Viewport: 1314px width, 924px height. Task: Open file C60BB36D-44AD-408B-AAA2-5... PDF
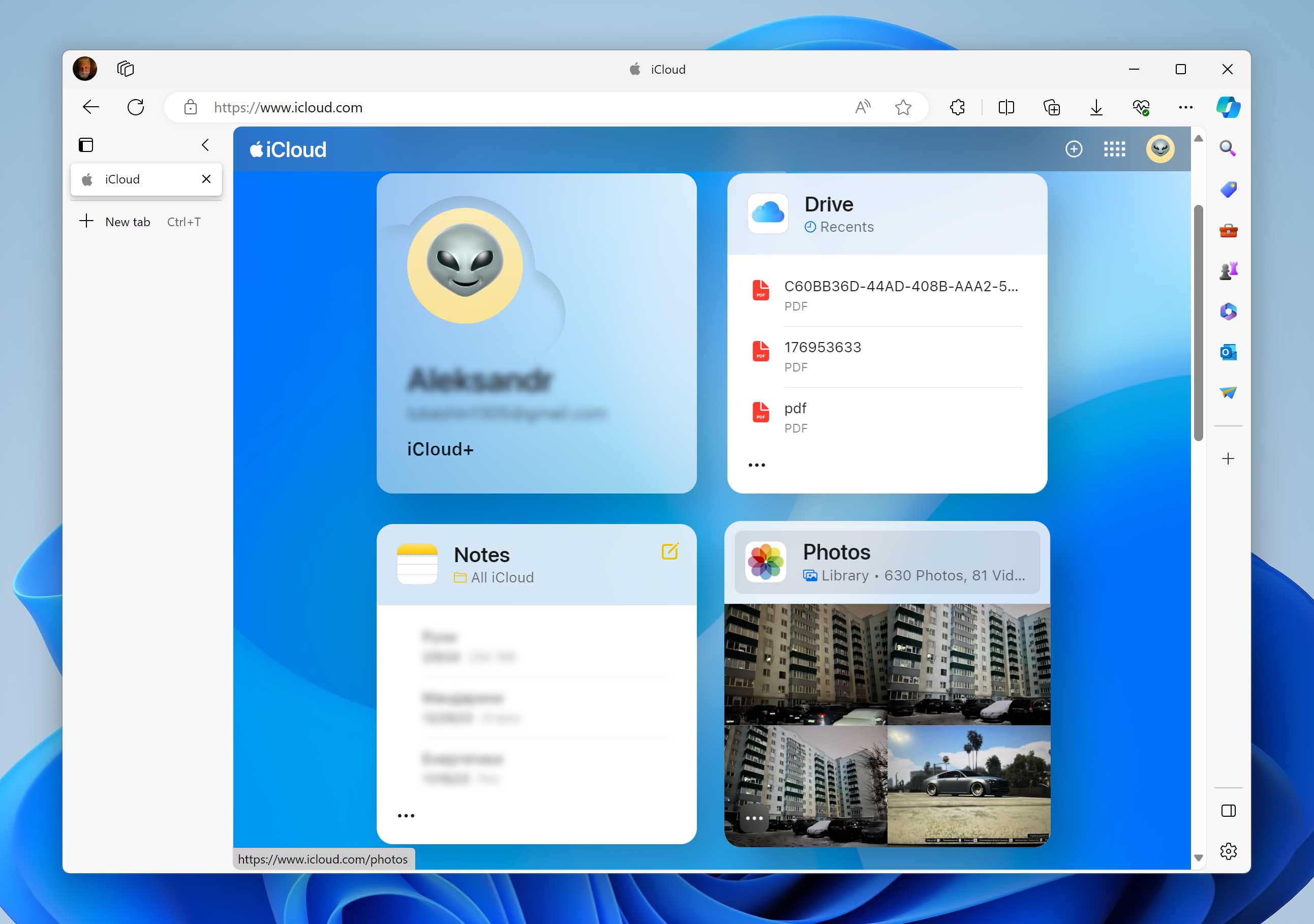tap(887, 295)
